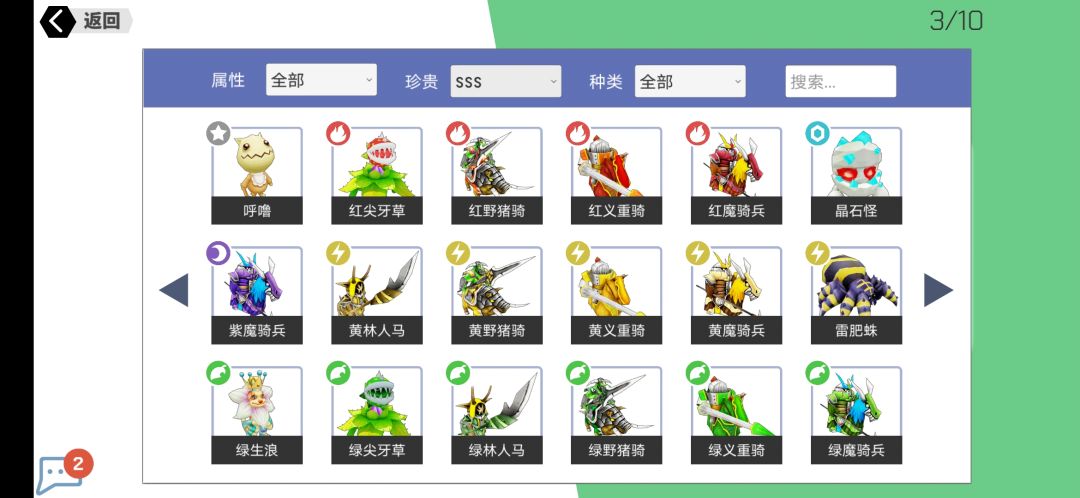Select the 红野猪骑 monster card
This screenshot has width=1080, height=498.
pyautogui.click(x=497, y=176)
